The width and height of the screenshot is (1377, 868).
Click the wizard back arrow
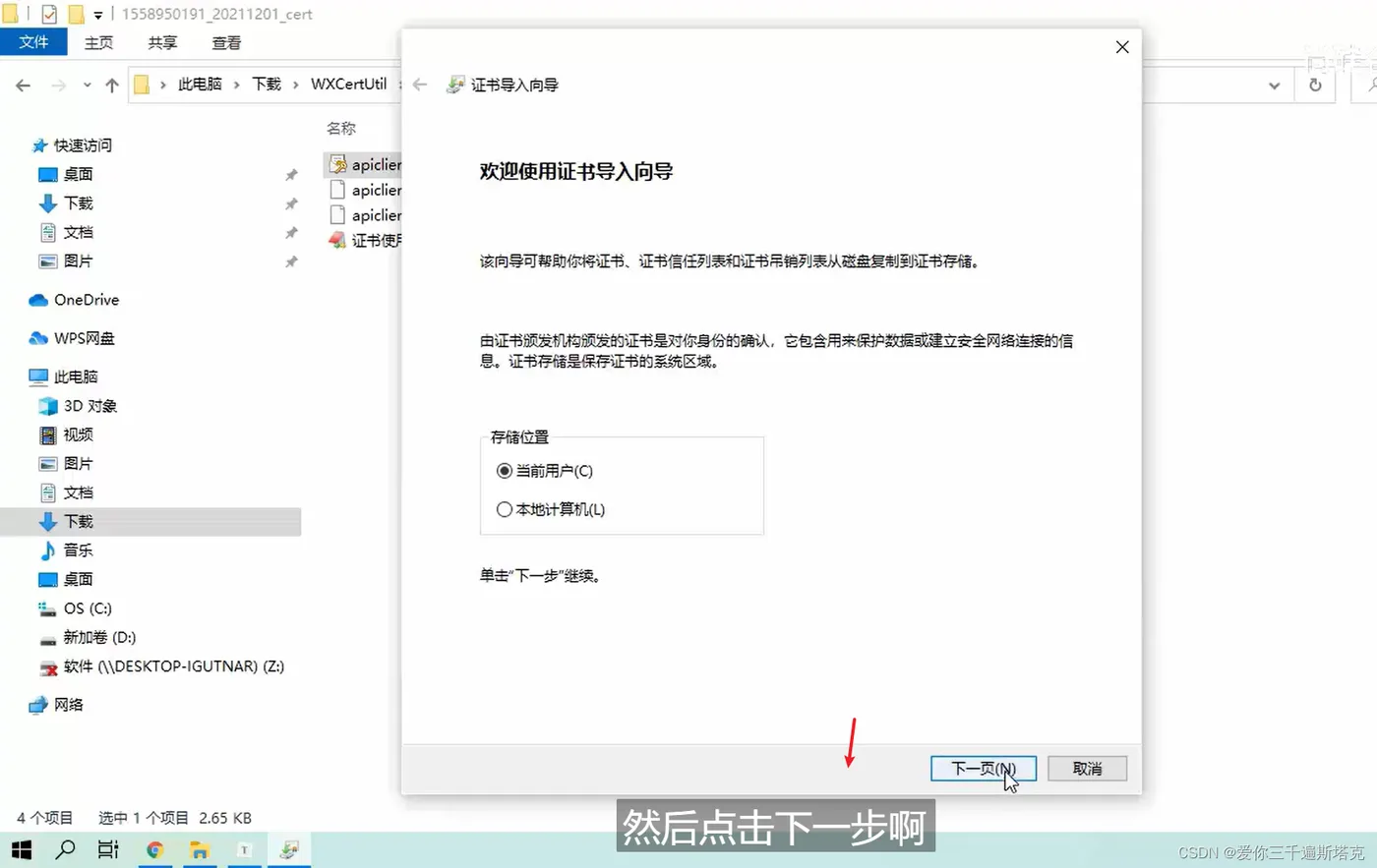[x=420, y=85]
